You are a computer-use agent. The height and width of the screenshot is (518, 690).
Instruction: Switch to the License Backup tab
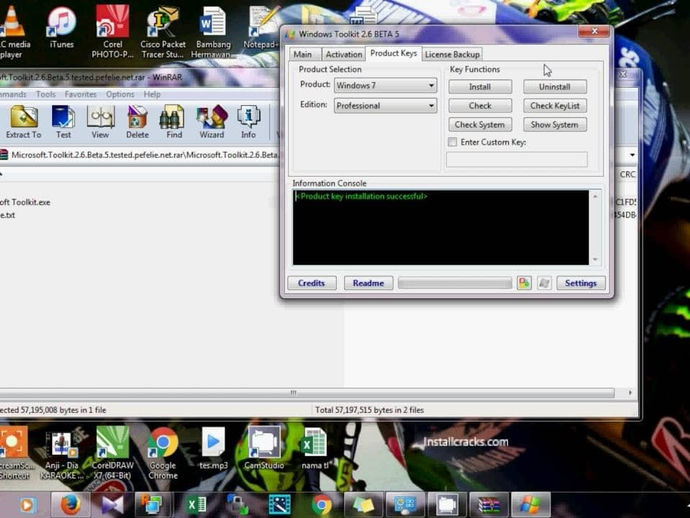tap(452, 55)
